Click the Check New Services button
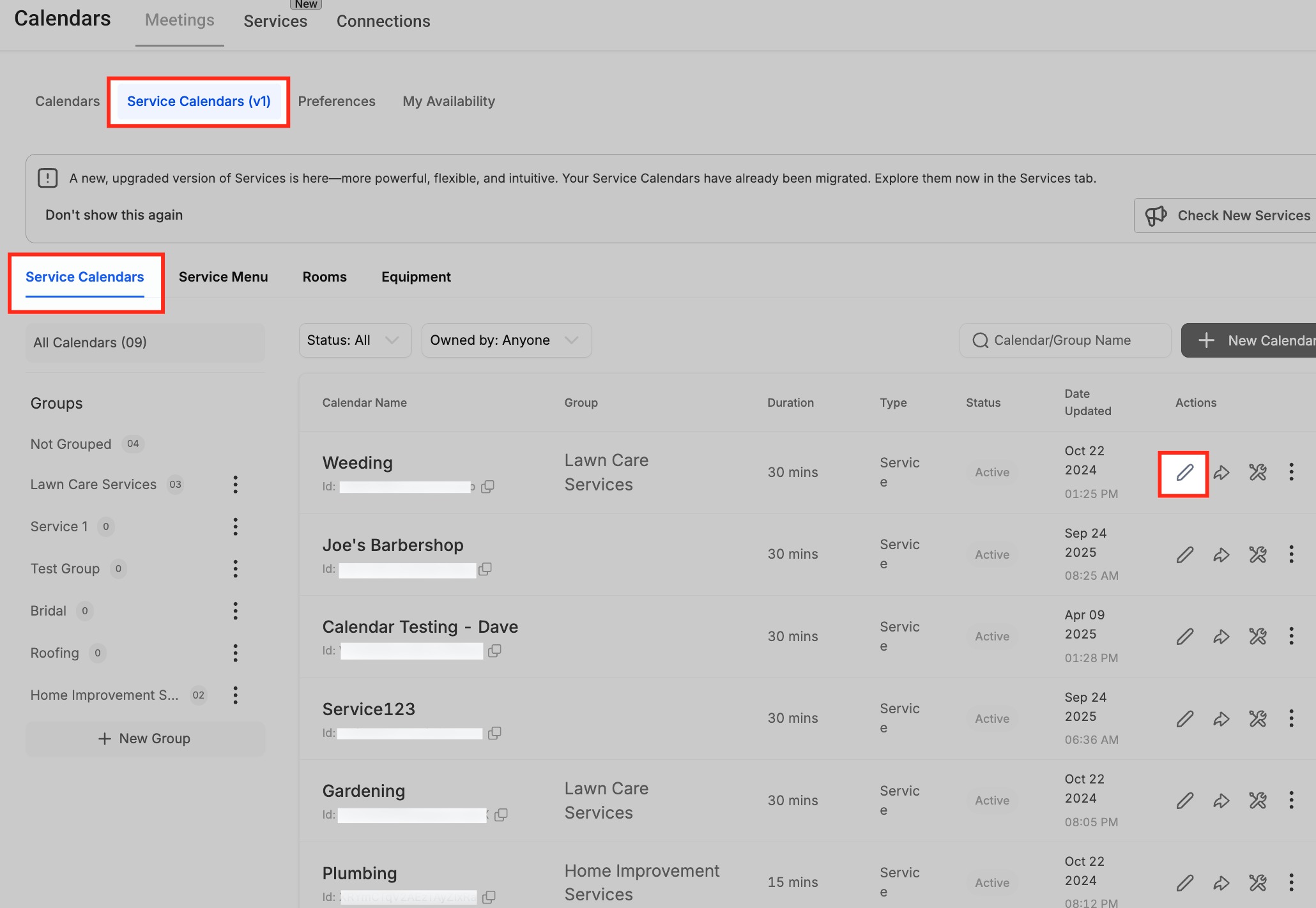 1227,216
